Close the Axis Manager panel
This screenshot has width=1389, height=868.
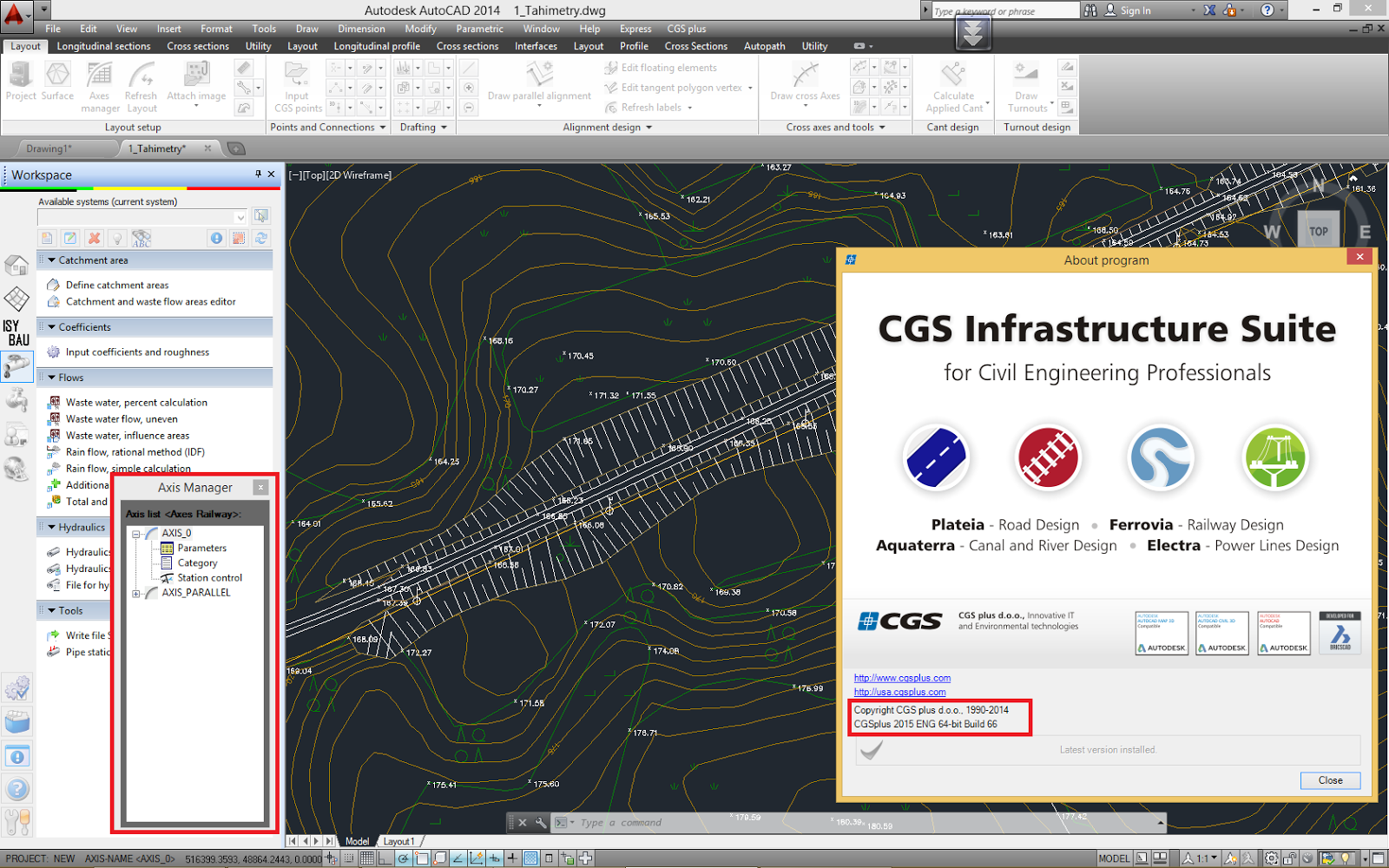point(260,487)
